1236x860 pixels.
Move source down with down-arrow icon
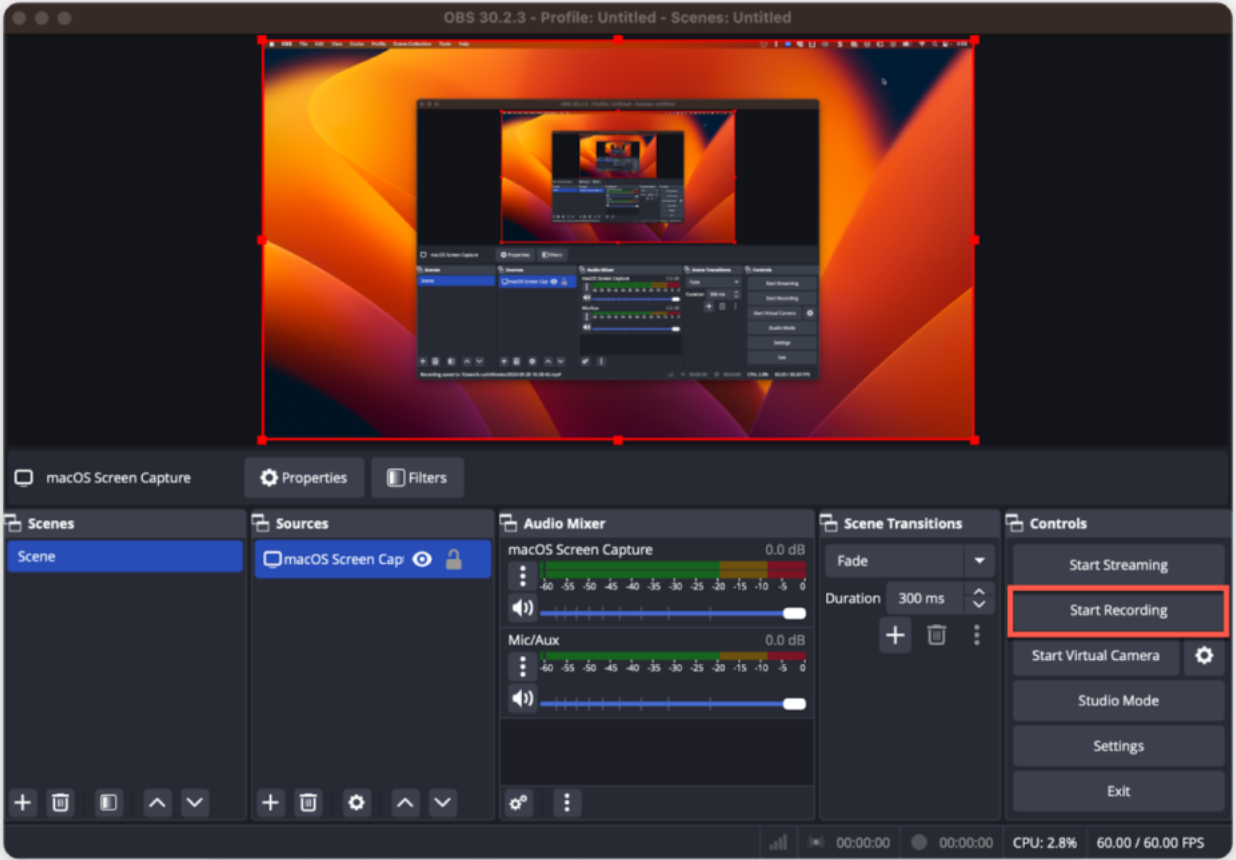444,802
